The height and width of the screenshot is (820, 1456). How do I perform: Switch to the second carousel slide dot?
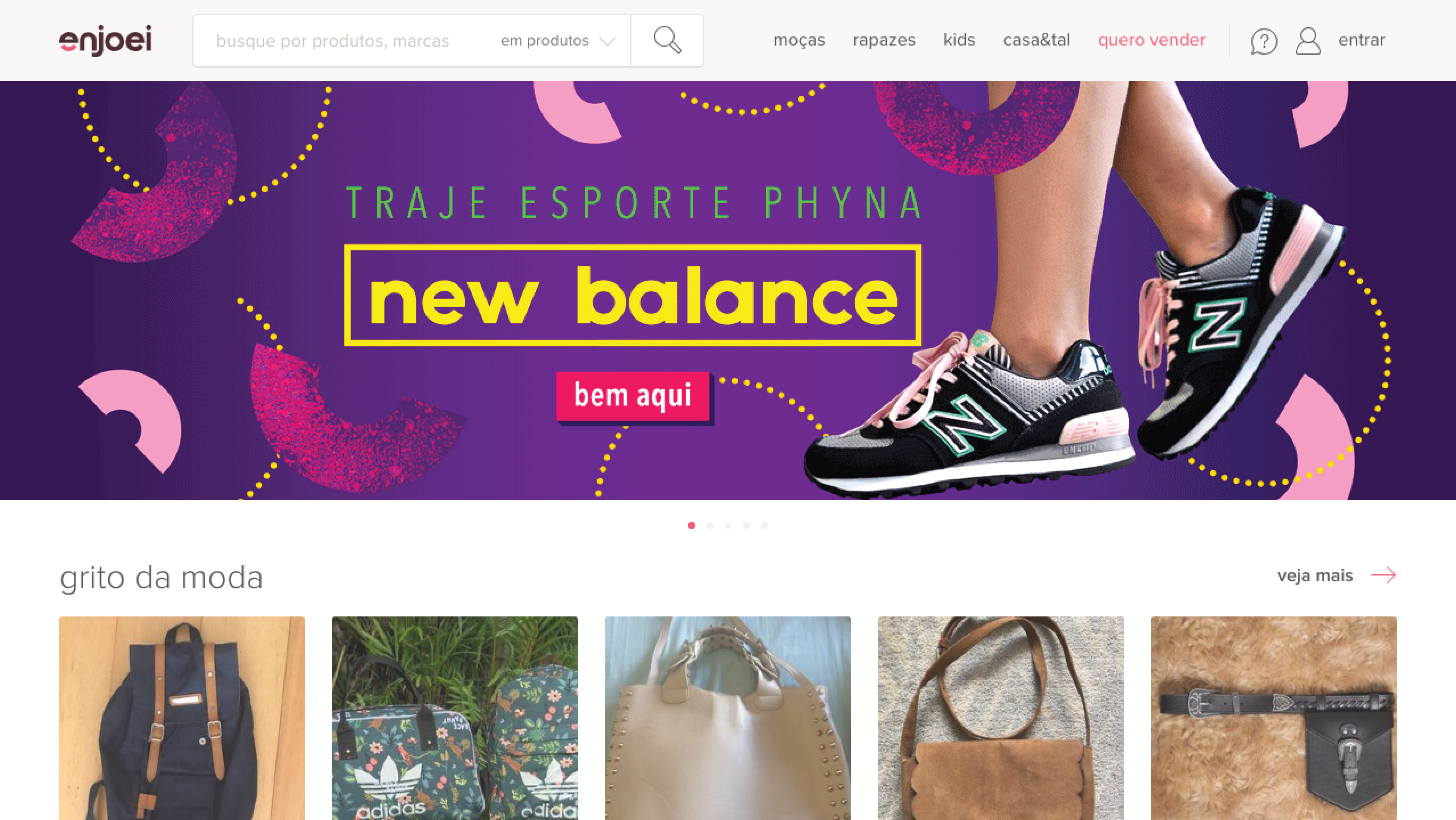click(710, 525)
